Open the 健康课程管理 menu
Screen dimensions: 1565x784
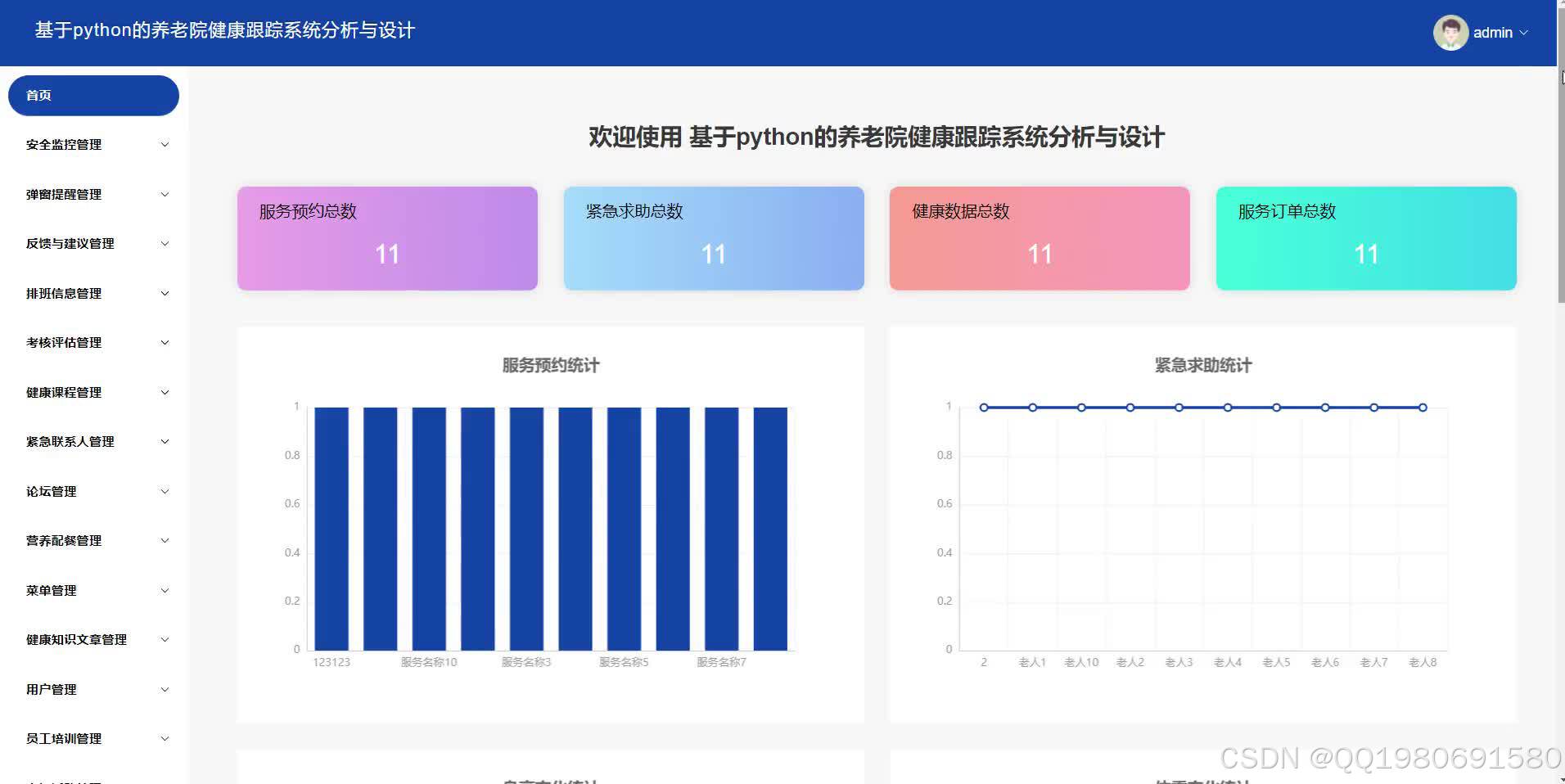point(93,393)
